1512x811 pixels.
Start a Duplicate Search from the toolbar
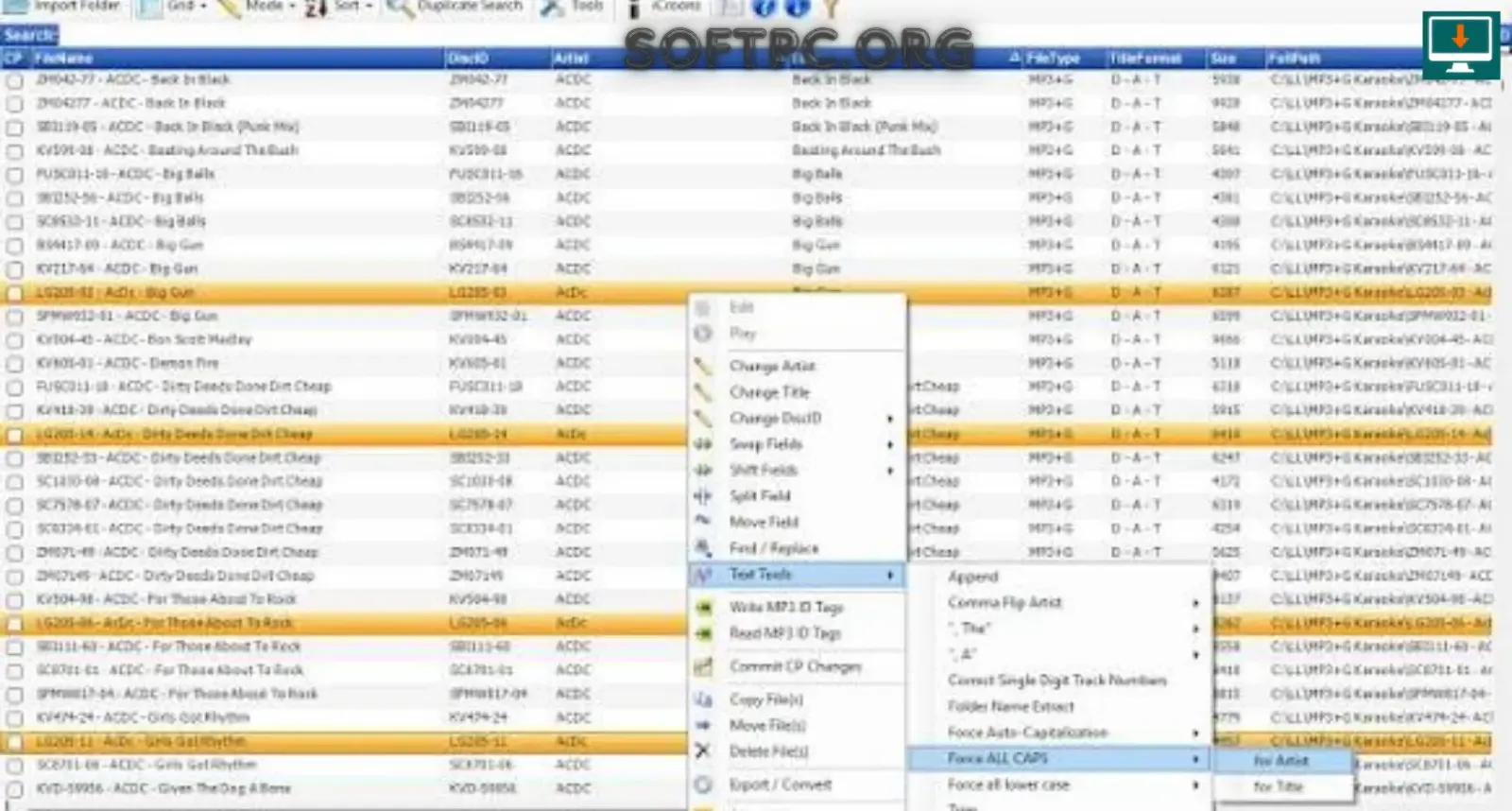[x=455, y=8]
